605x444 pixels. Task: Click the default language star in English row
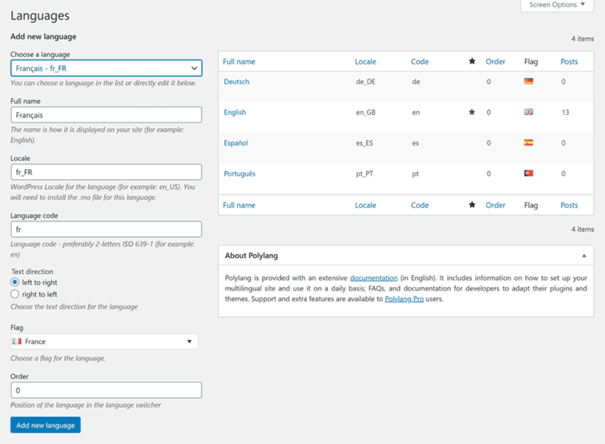[x=471, y=112]
